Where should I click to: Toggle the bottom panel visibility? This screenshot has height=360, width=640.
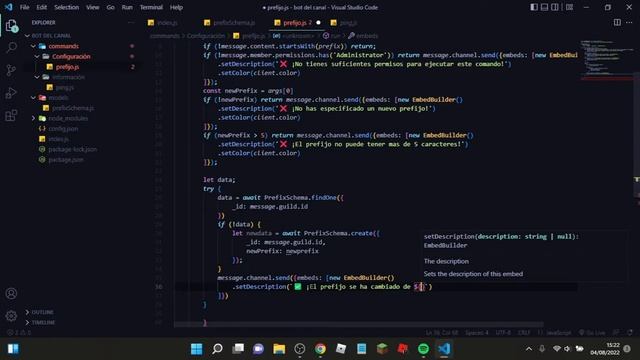coord(544,7)
